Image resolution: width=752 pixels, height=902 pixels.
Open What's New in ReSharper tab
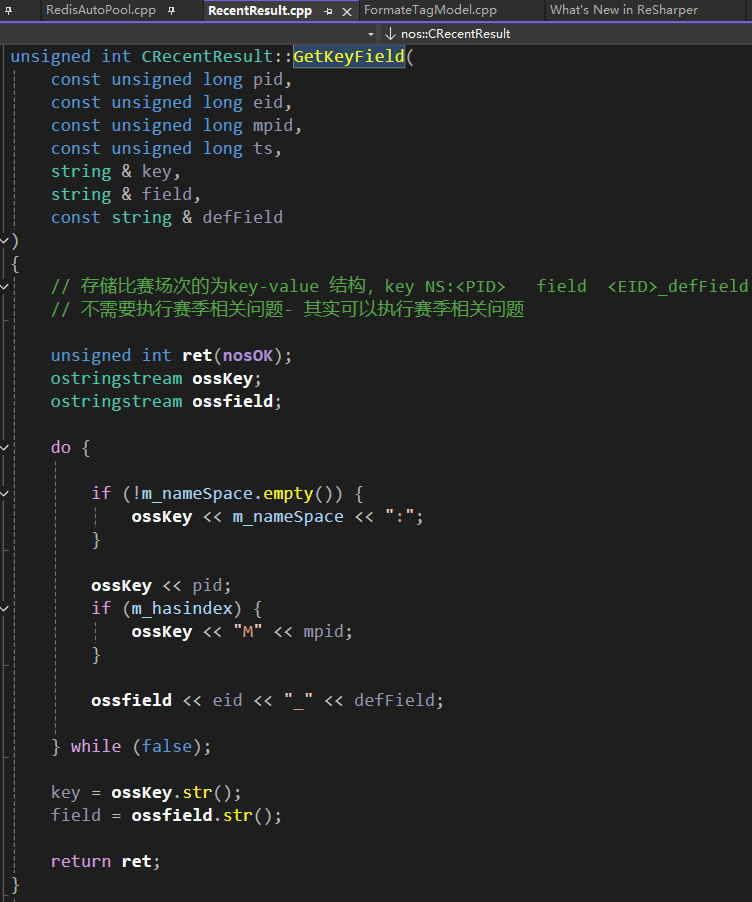[x=623, y=11]
